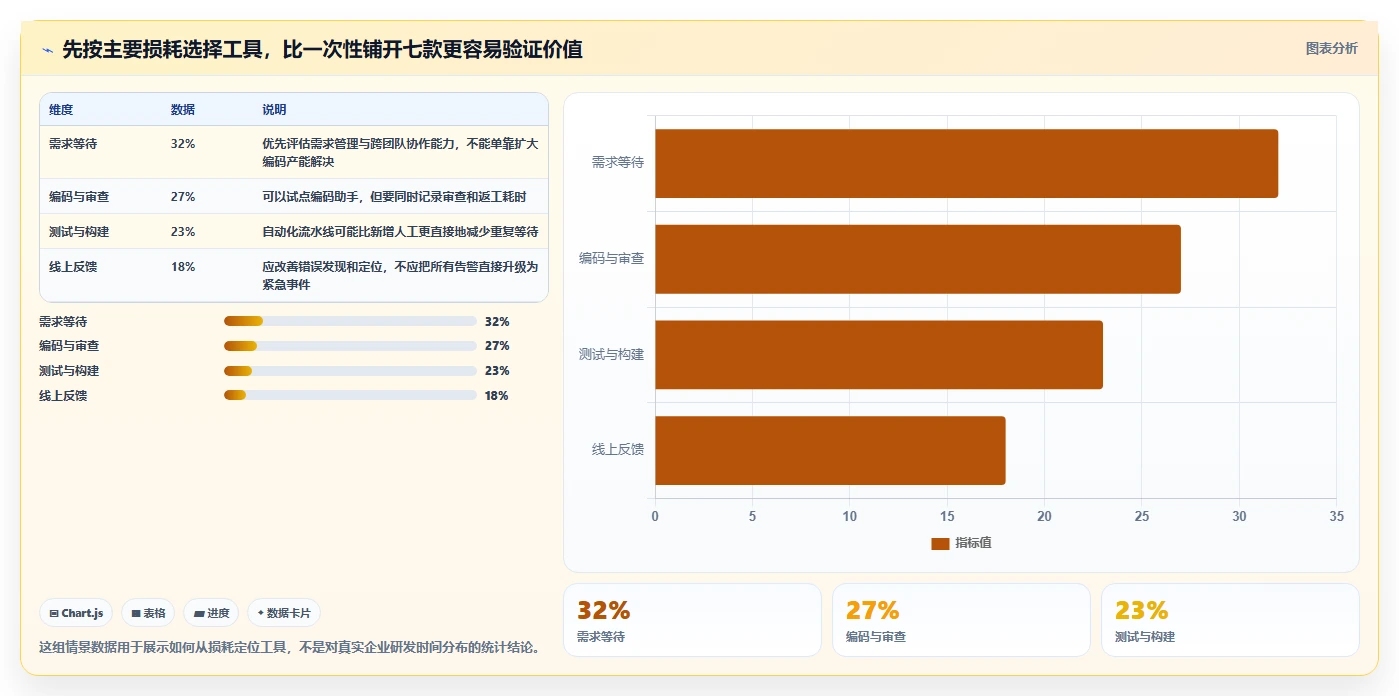Click the 数据 table column header
Screen dimensions: 1399x696
pyautogui.click(x=183, y=110)
